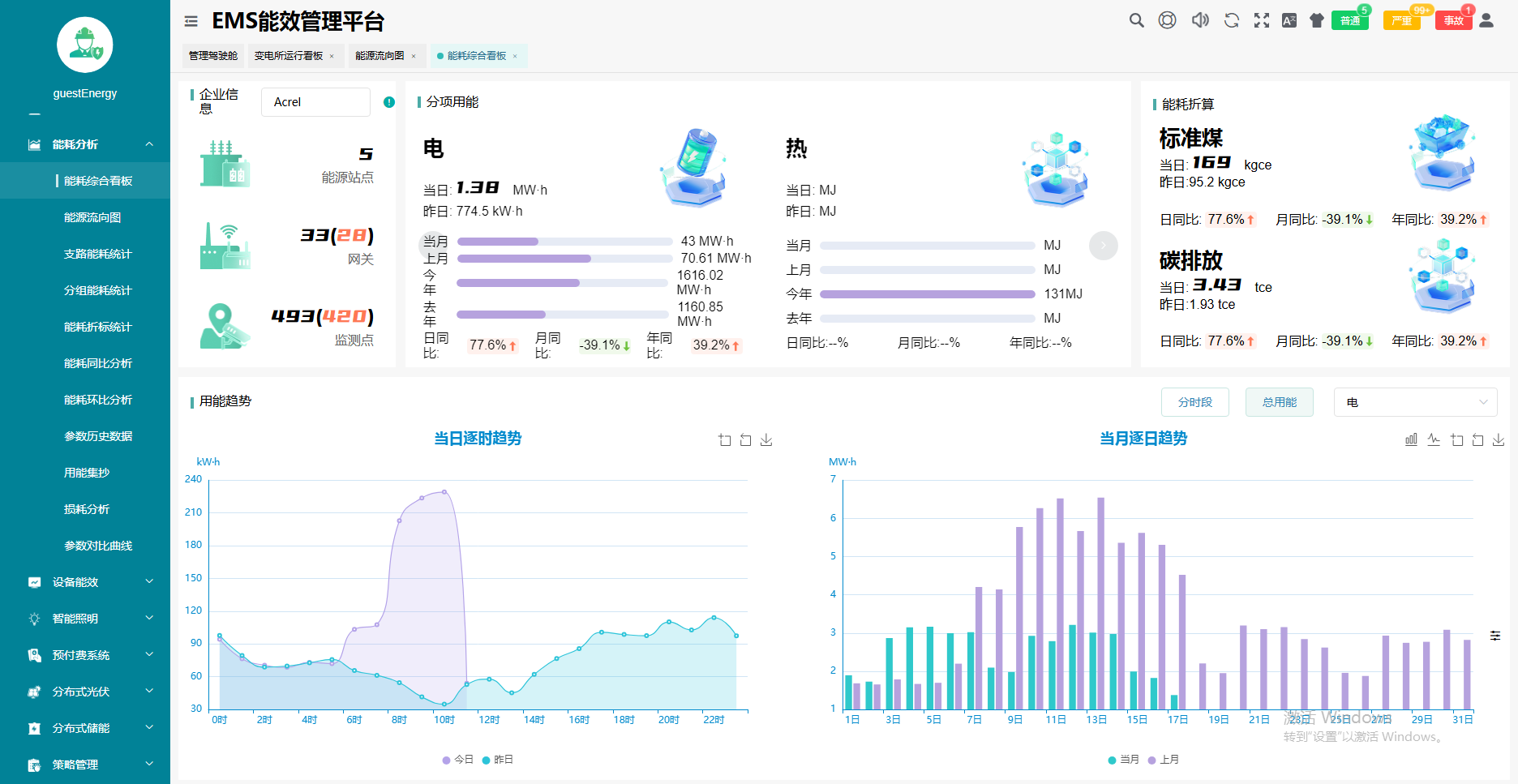
Task: Click the refresh icon in top toolbar
Action: [x=1231, y=20]
